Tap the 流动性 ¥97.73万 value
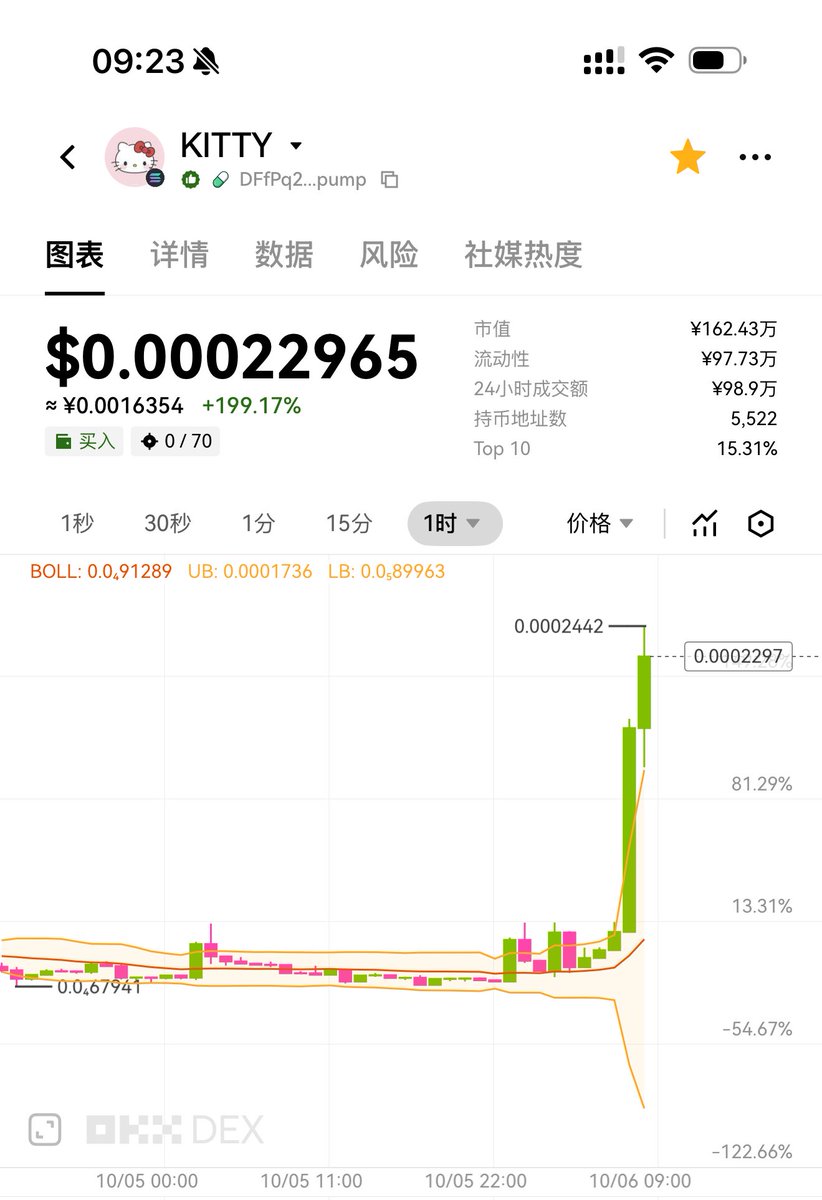This screenshot has width=822, height=1200. (x=738, y=359)
